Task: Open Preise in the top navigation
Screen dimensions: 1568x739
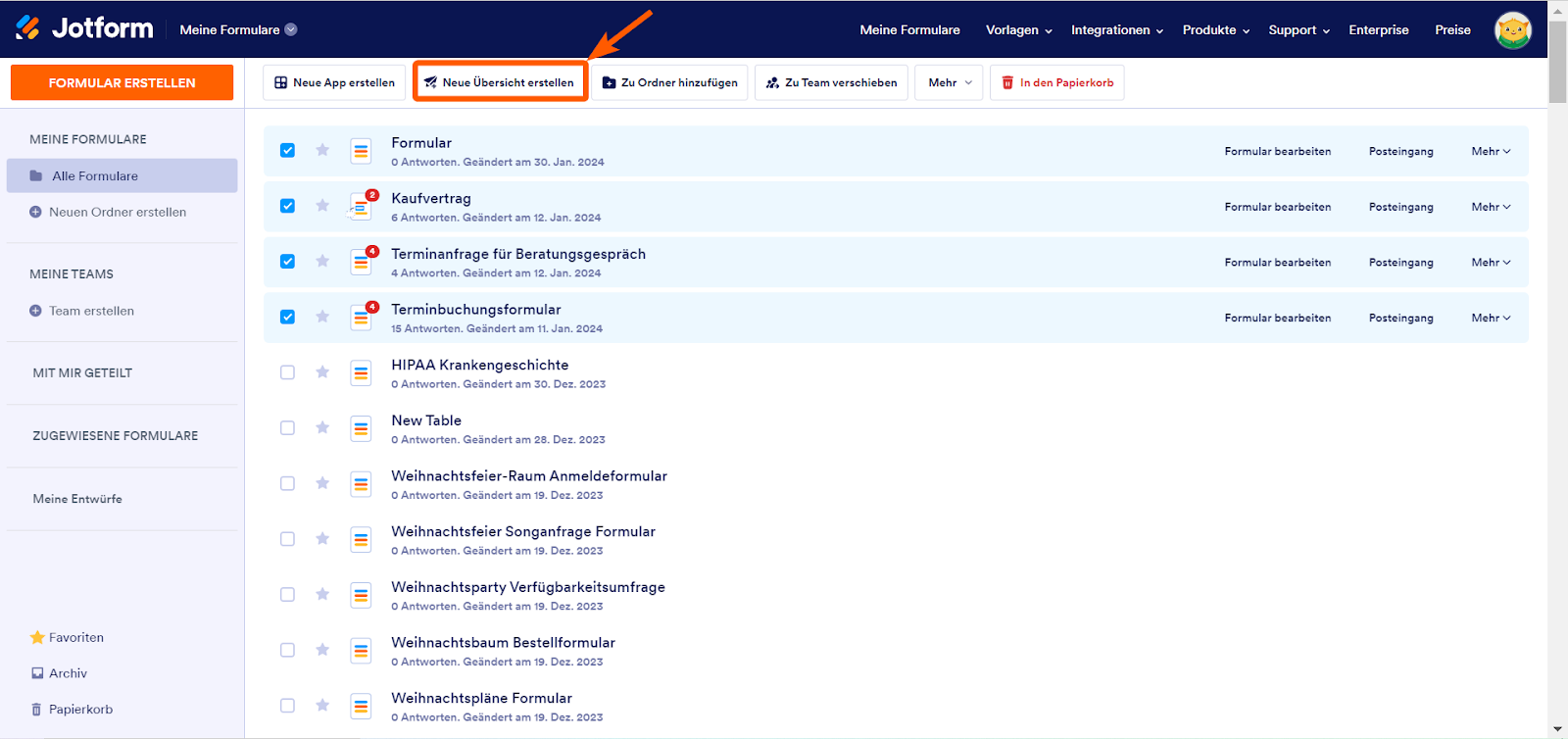Action: pos(1452,30)
